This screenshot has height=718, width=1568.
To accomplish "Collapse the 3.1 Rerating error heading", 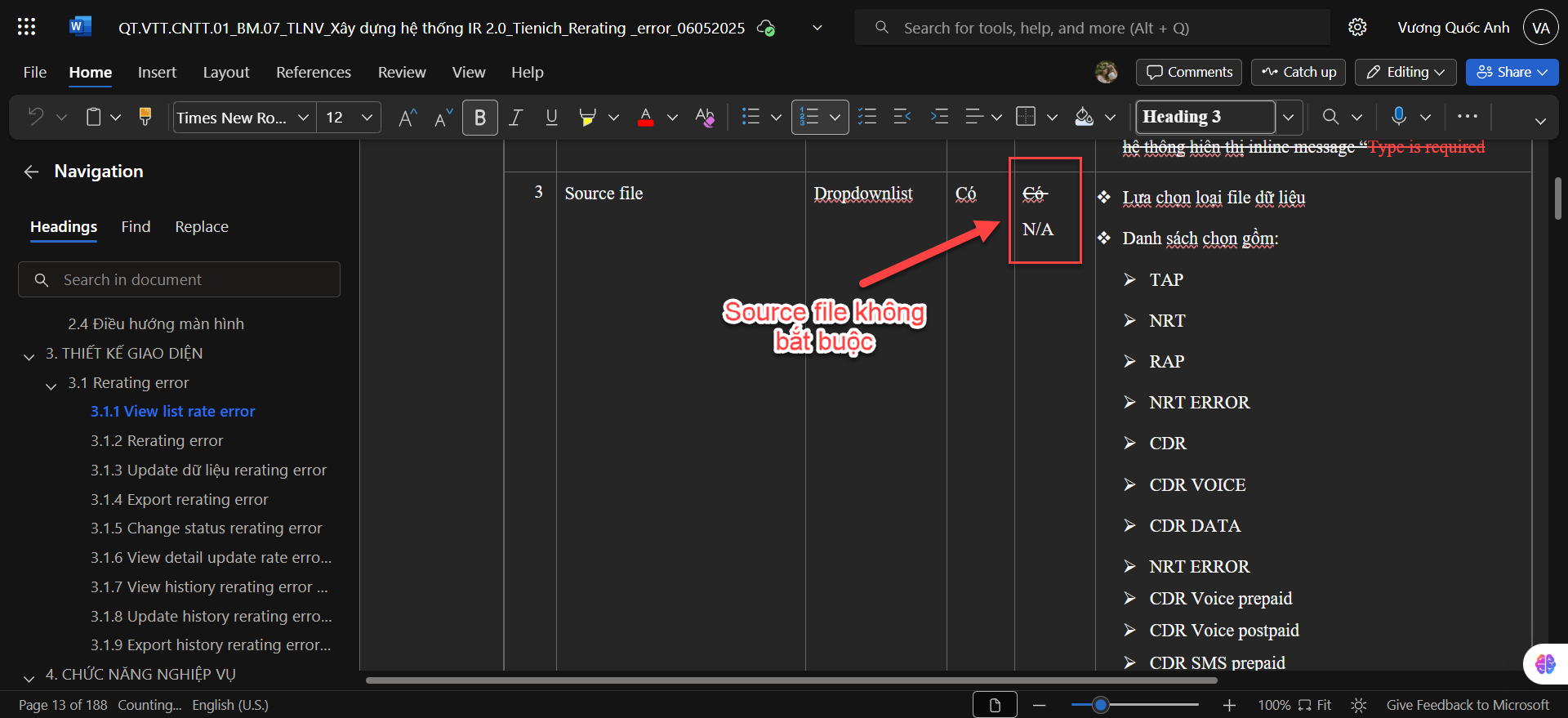I will 51,385.
